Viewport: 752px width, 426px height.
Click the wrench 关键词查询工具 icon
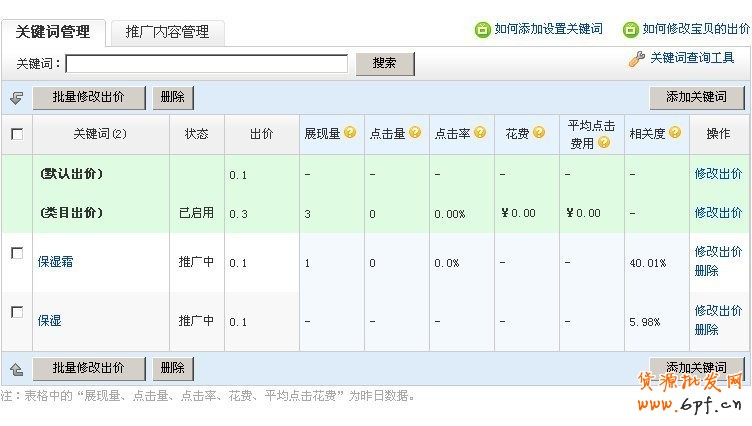(x=636, y=59)
